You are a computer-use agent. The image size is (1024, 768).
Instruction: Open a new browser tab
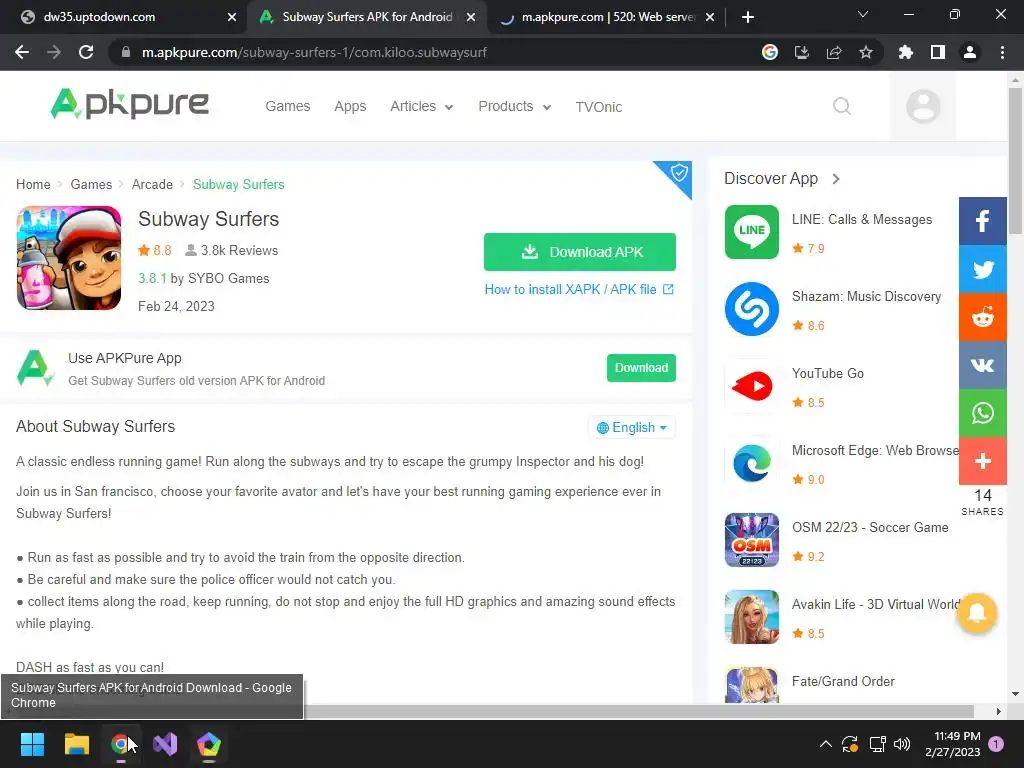pyautogui.click(x=748, y=17)
